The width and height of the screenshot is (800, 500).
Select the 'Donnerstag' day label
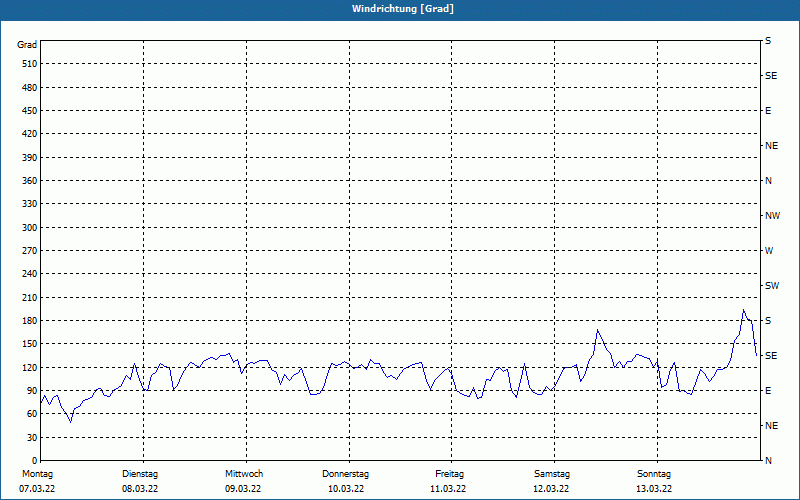[345, 474]
